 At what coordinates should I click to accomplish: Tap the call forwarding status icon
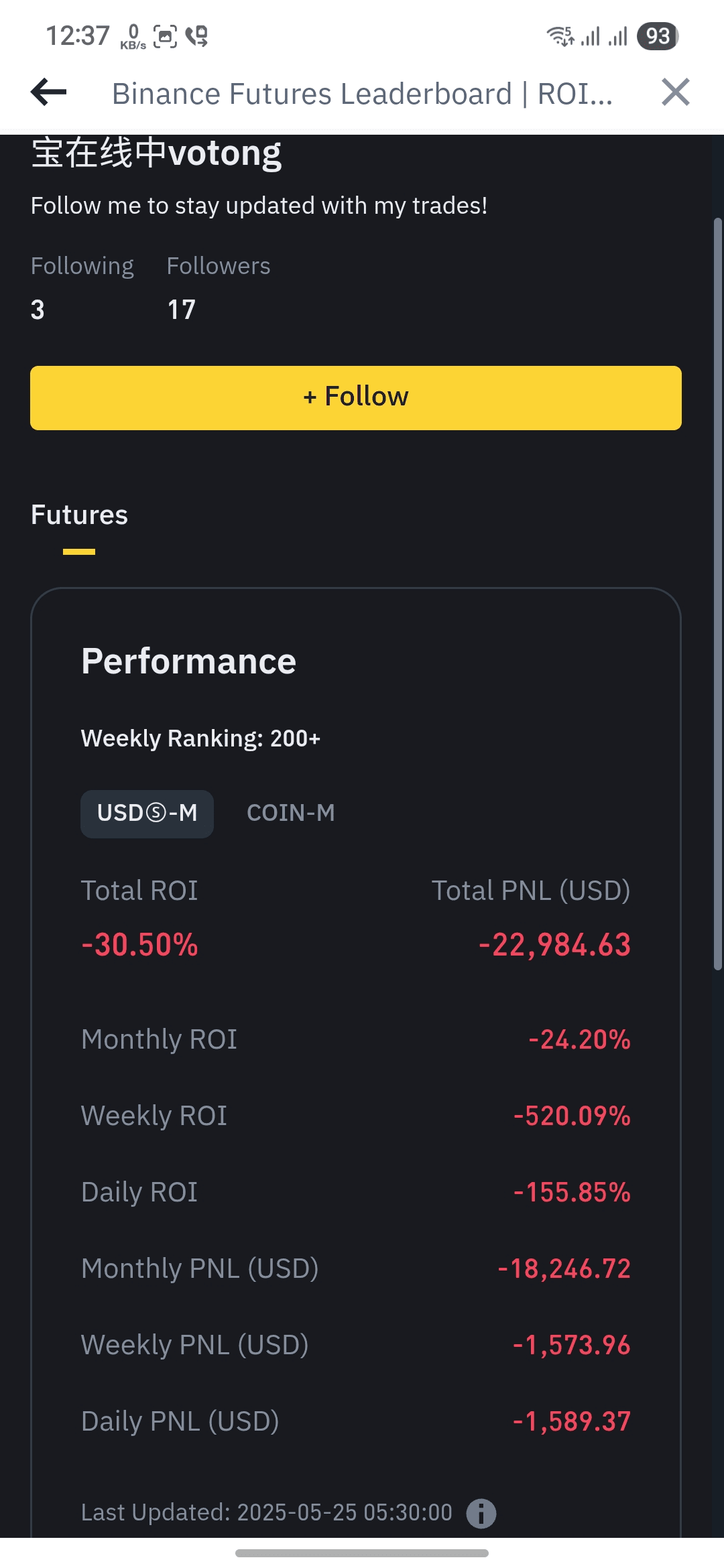tap(197, 36)
